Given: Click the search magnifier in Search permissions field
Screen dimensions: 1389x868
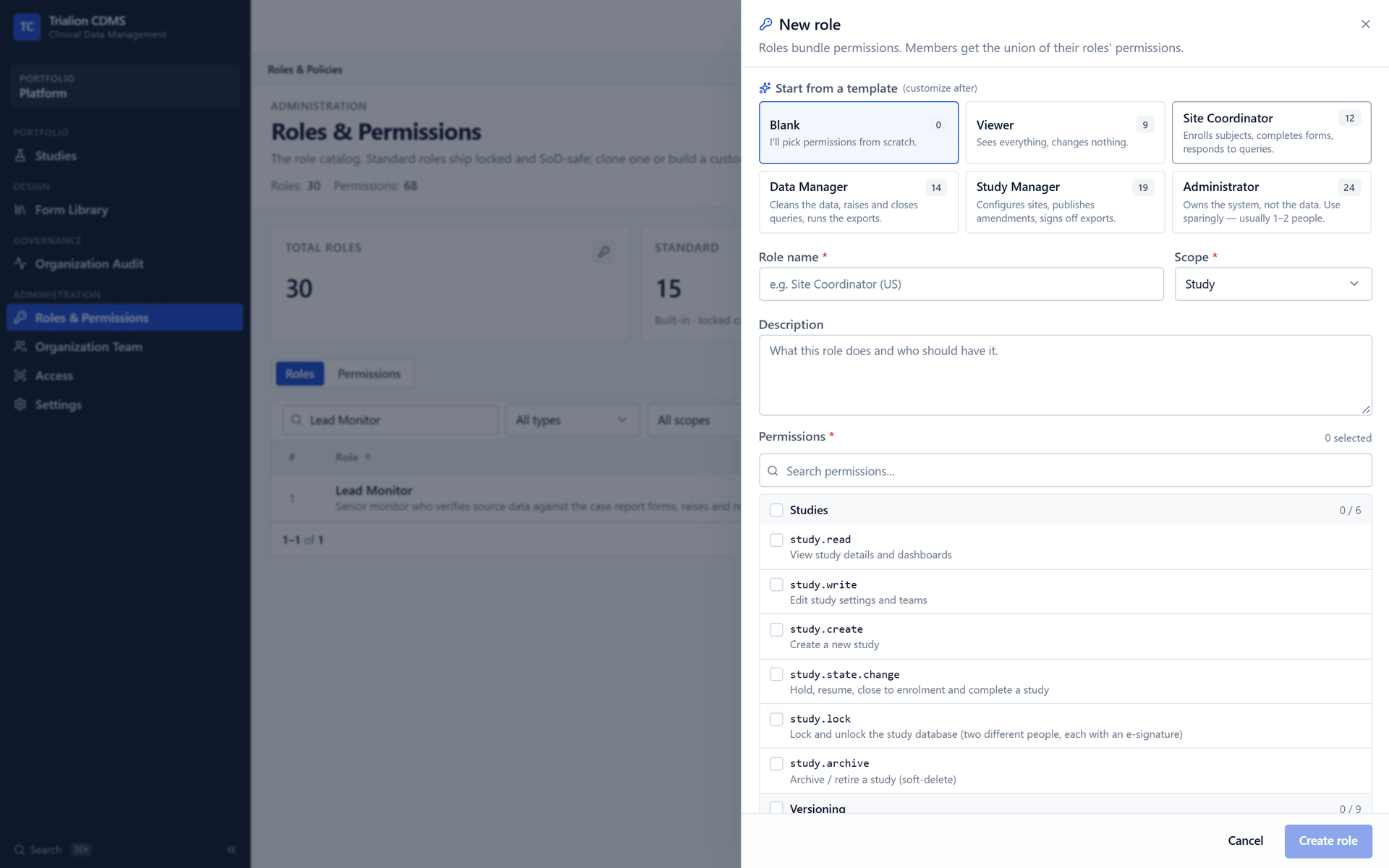Looking at the screenshot, I should click(773, 471).
